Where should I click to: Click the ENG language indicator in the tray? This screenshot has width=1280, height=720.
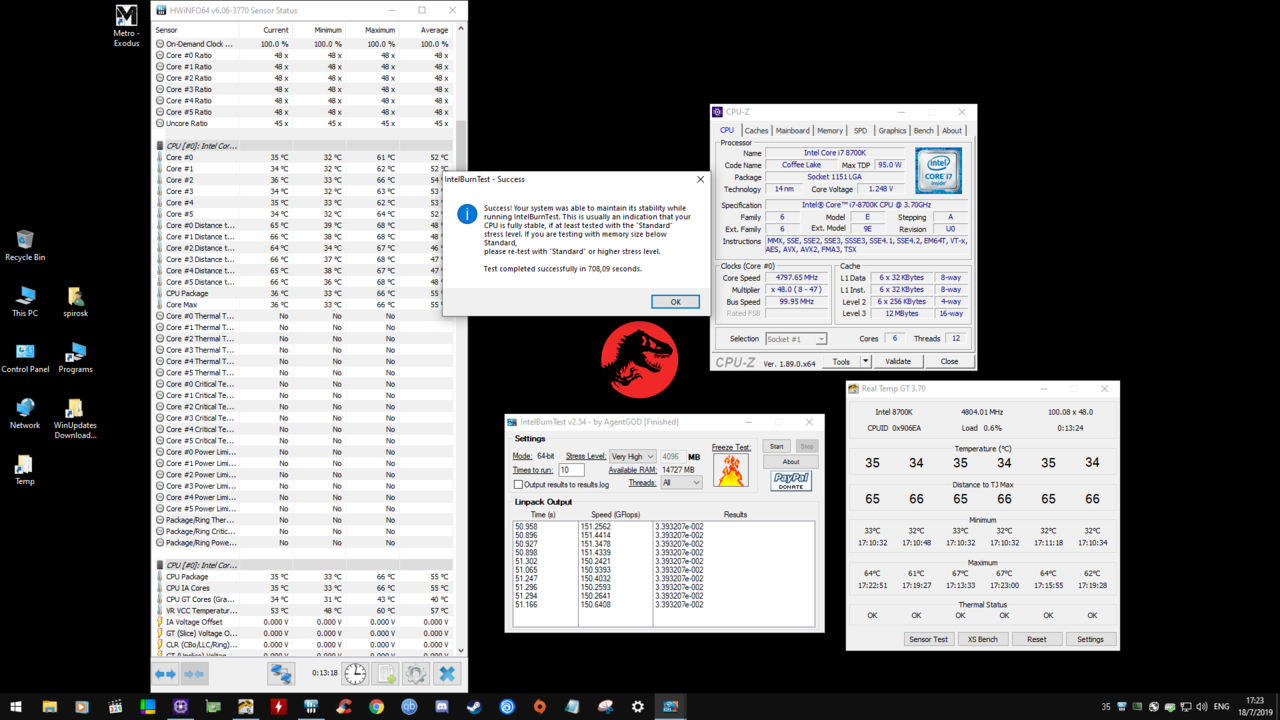click(1221, 707)
